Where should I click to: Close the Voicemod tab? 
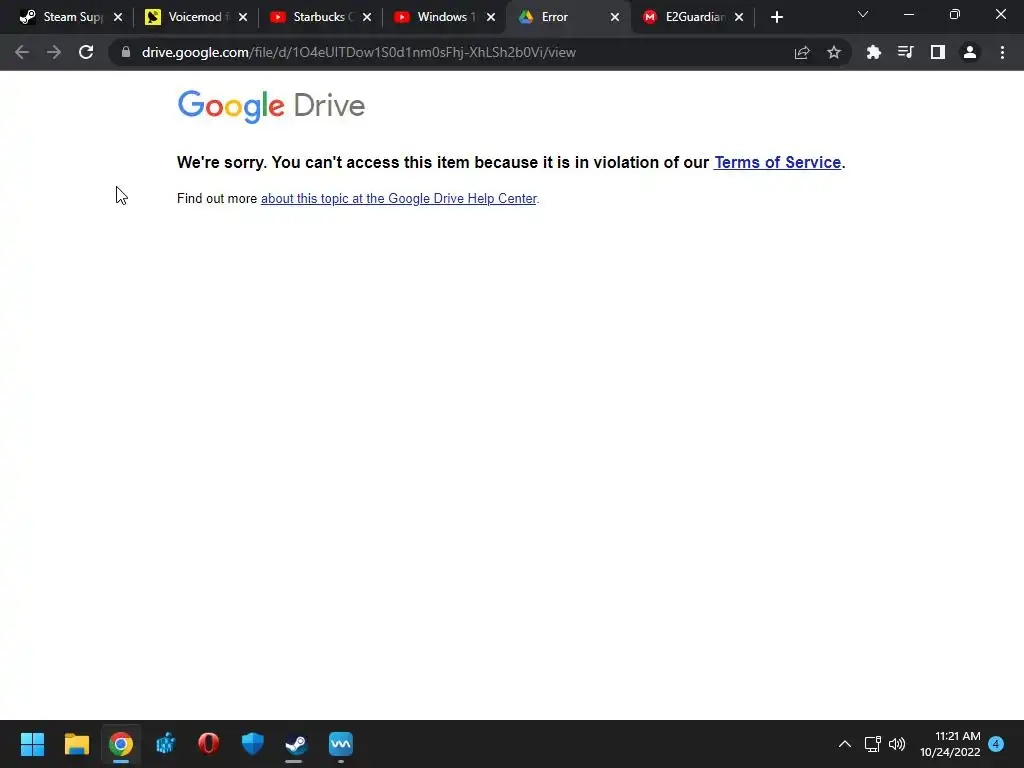(x=243, y=17)
